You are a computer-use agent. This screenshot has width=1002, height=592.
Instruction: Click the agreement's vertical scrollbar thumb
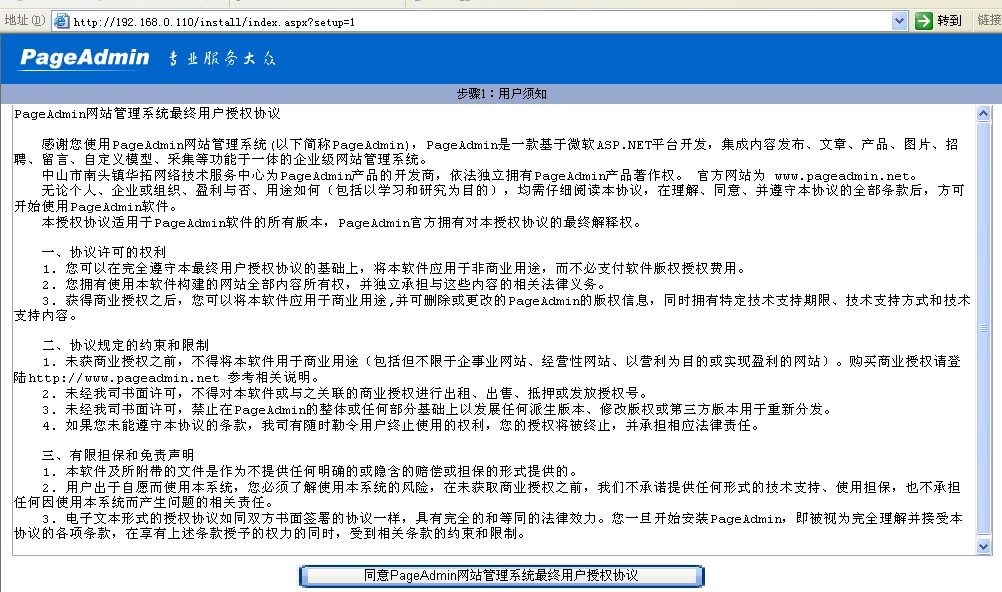pos(983,328)
